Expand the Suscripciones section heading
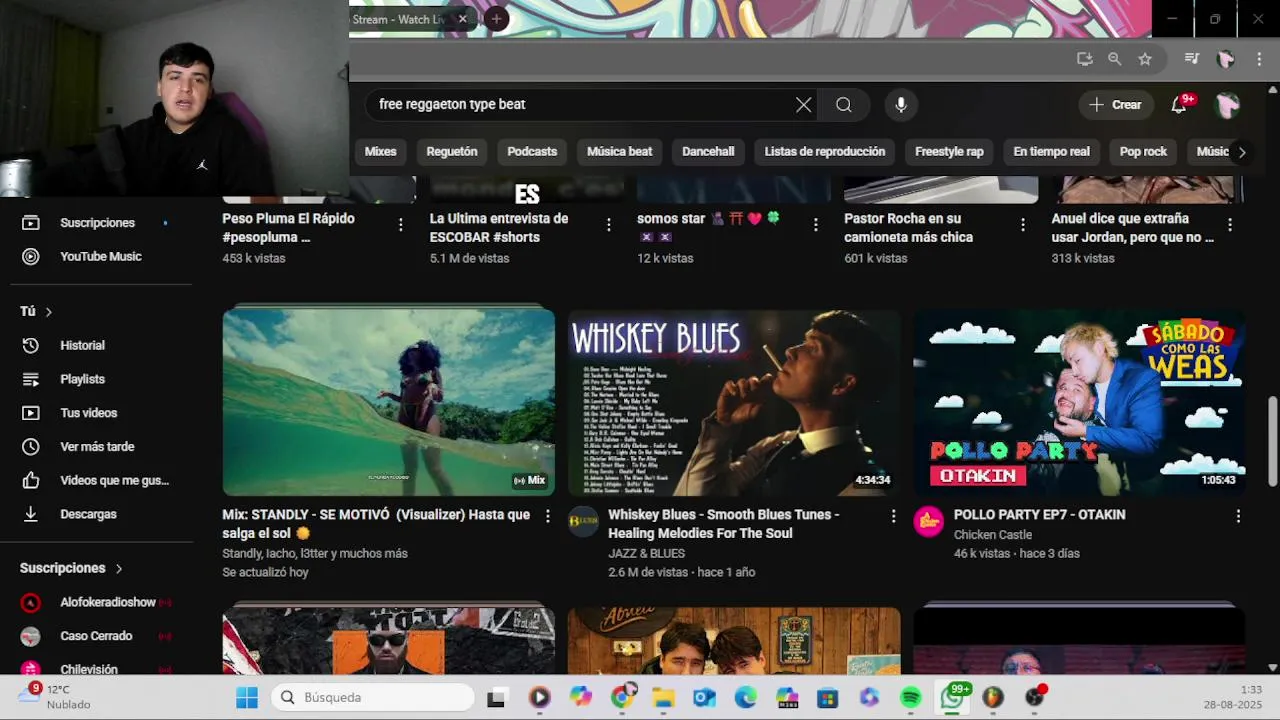Image resolution: width=1280 pixels, height=720 pixels. pos(71,568)
